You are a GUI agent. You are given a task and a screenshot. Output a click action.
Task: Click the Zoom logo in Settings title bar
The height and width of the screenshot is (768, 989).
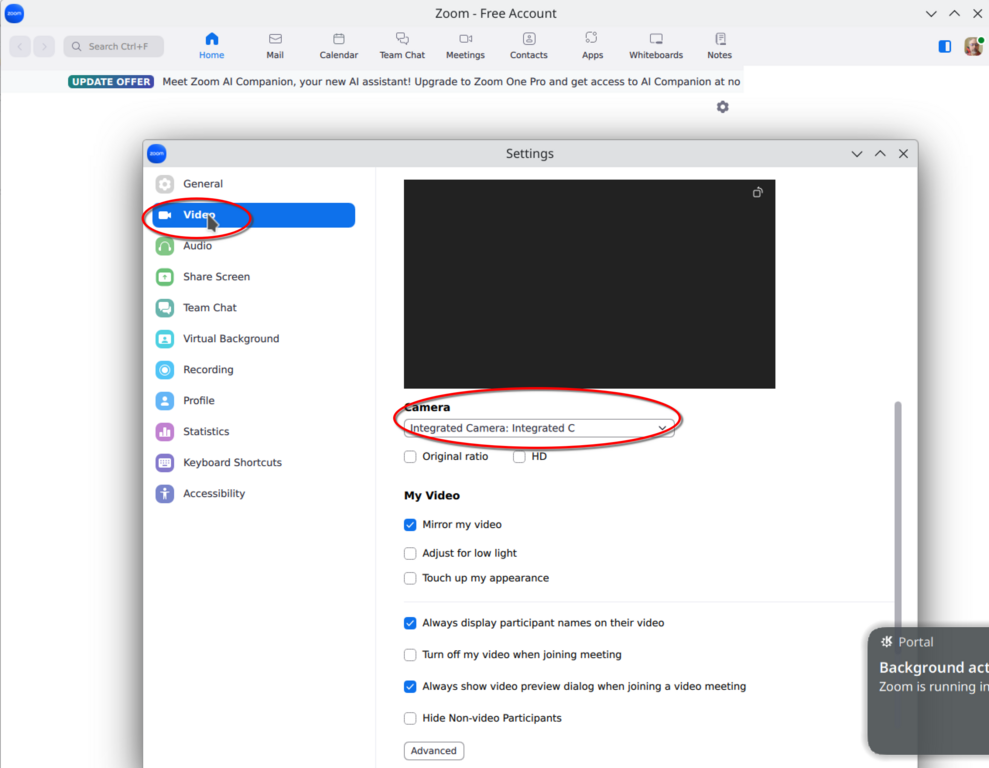click(157, 153)
